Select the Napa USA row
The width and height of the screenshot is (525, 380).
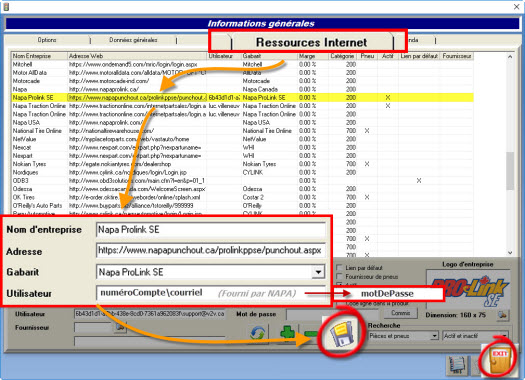coord(242,123)
